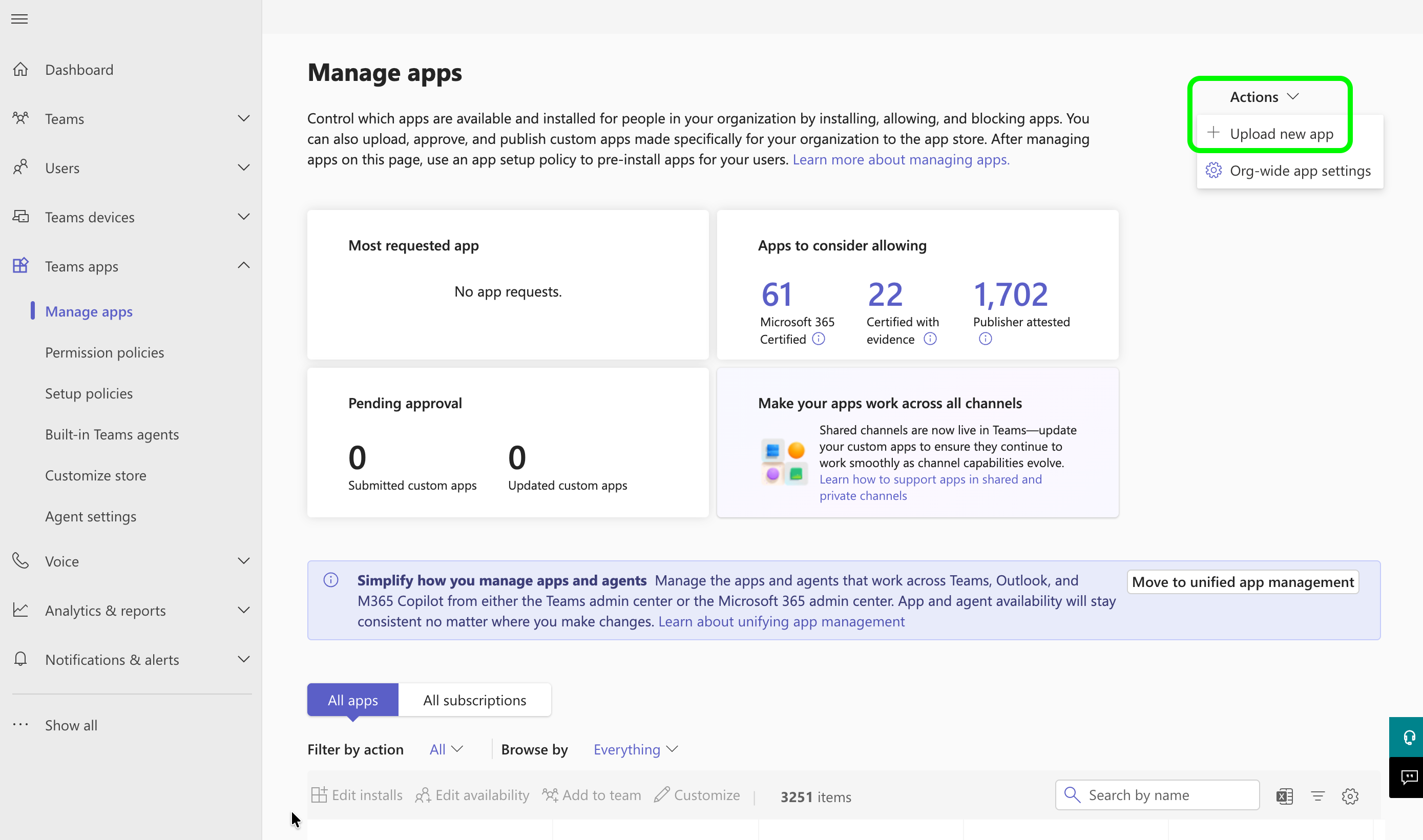Click the Export to Excel icon
This screenshot has height=840, width=1423.
coord(1285,796)
